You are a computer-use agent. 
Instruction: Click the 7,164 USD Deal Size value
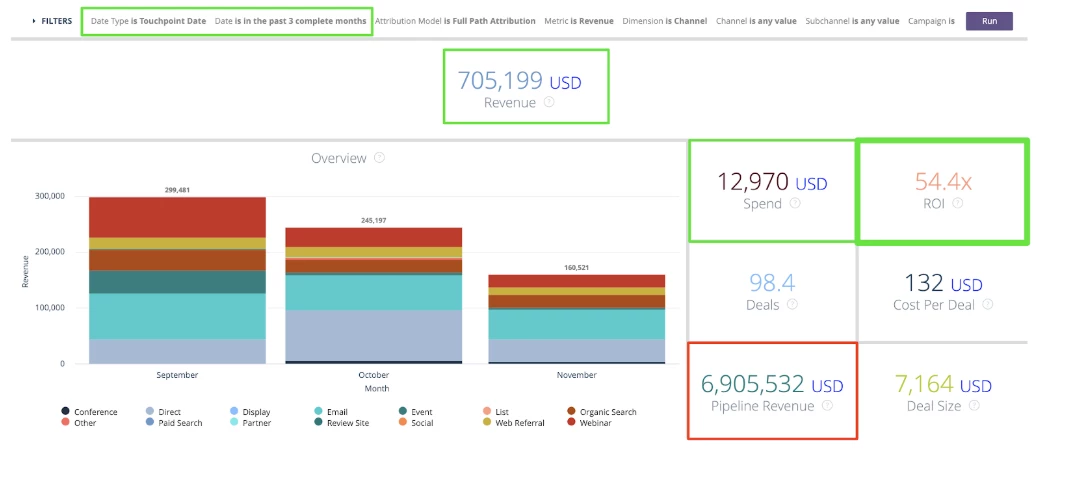[943, 384]
